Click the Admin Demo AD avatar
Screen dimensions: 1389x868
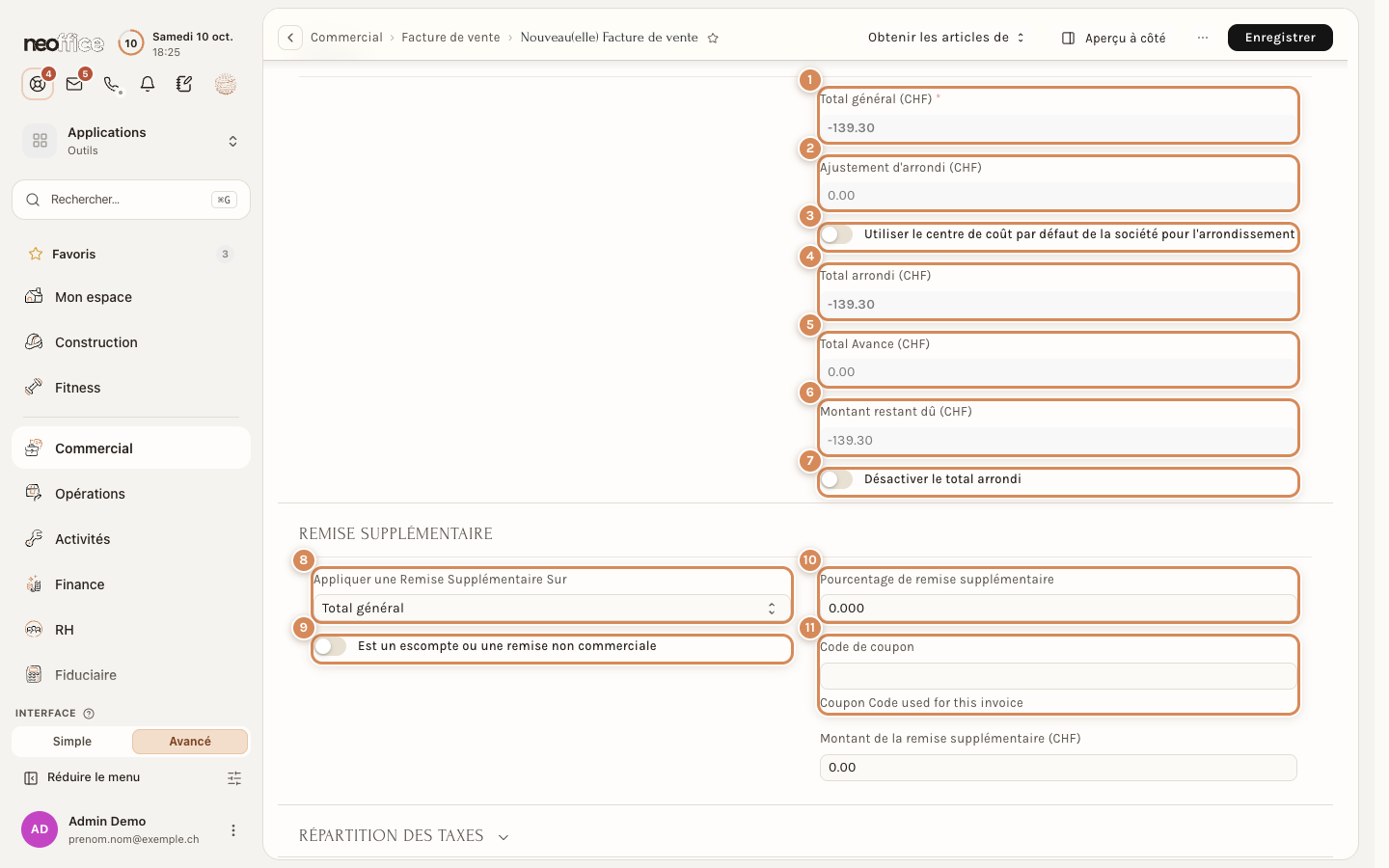40,829
